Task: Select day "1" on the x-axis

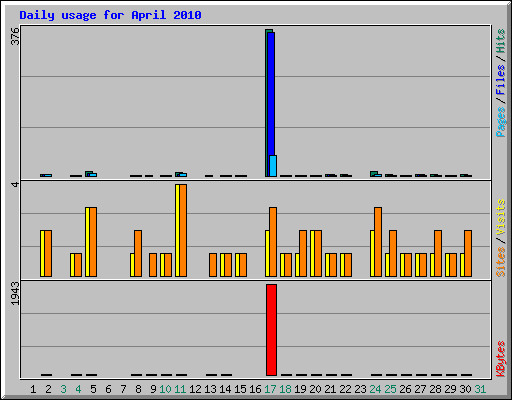Action: [x=33, y=389]
